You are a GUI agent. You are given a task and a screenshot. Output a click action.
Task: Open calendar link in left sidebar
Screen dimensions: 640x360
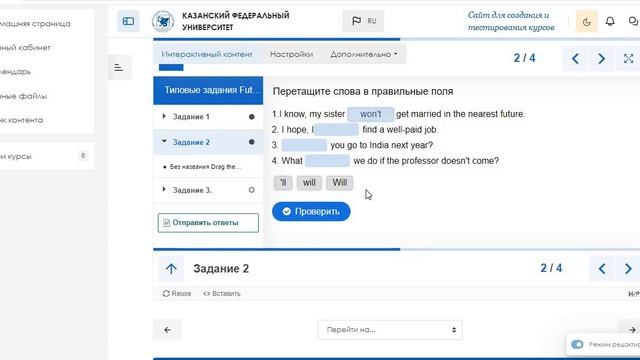point(16,72)
